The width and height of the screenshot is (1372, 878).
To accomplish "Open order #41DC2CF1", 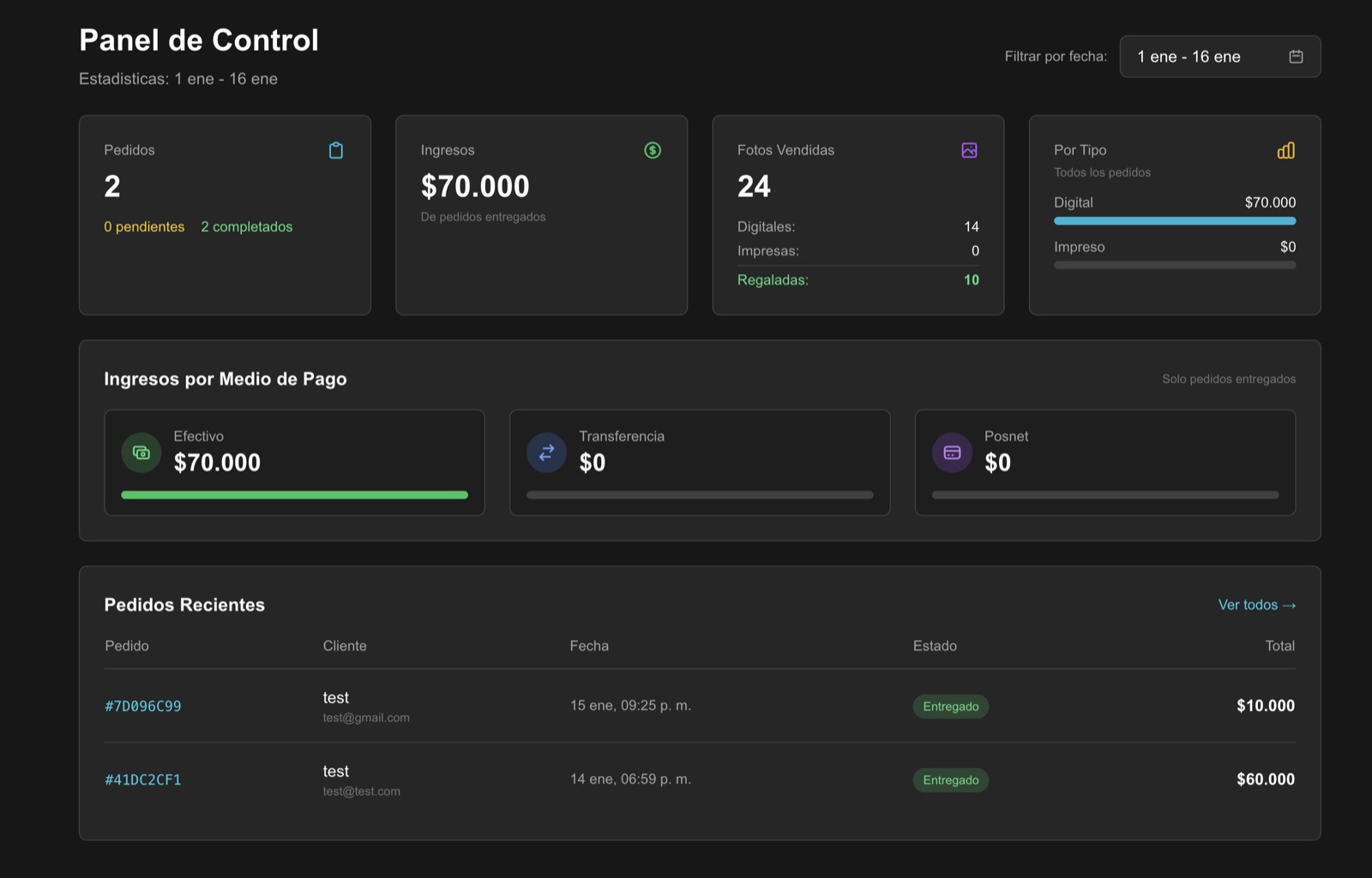I will [143, 780].
